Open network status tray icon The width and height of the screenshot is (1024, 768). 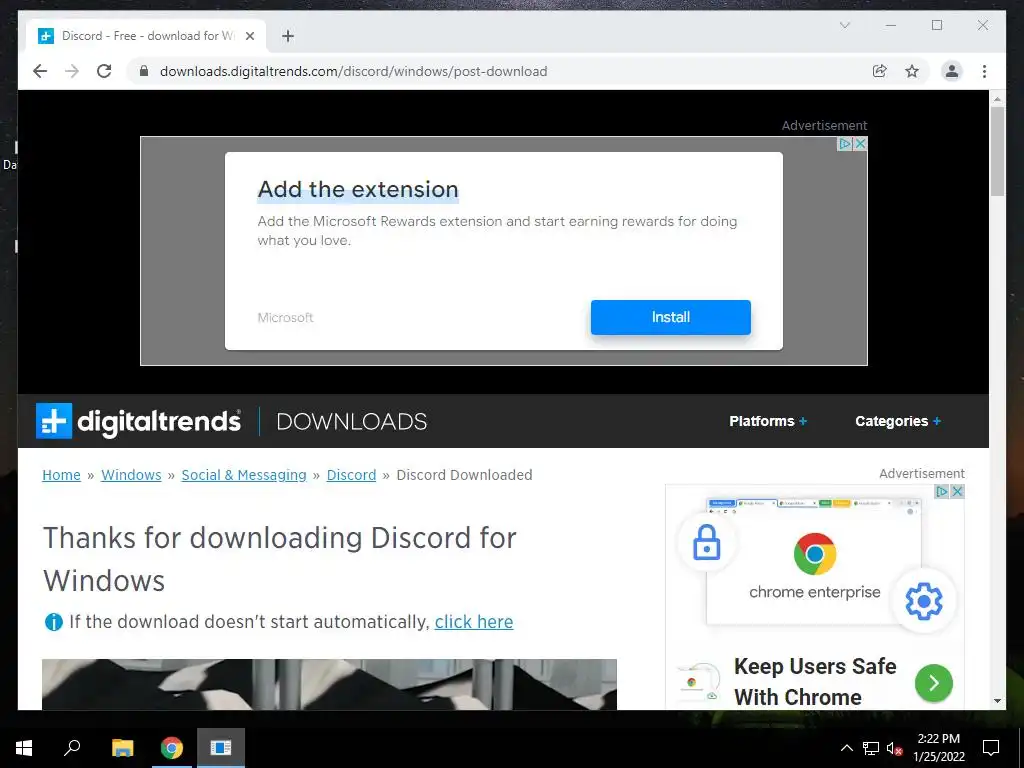click(871, 748)
